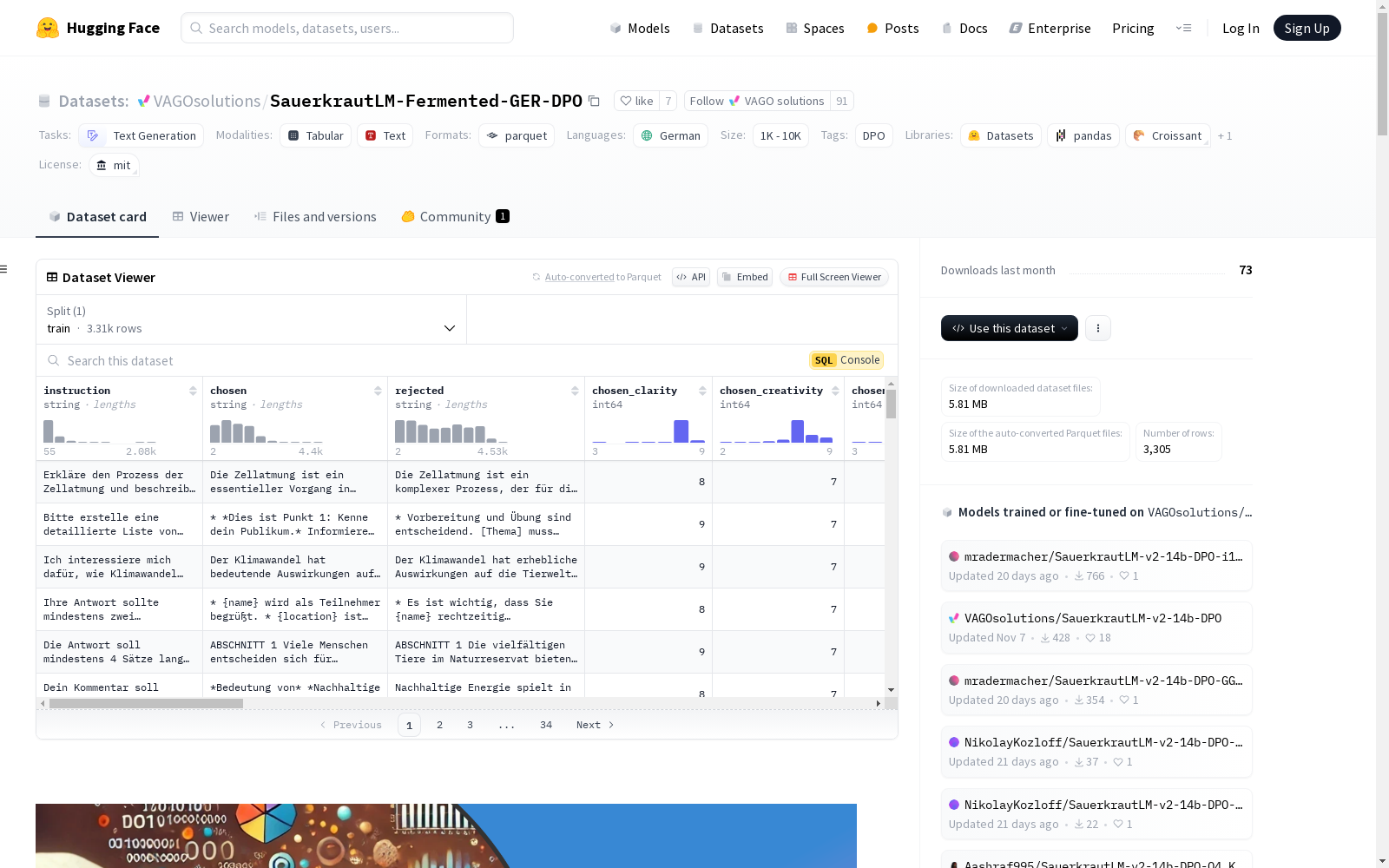
Task: Open Docs in the top navigation
Action: point(964,28)
